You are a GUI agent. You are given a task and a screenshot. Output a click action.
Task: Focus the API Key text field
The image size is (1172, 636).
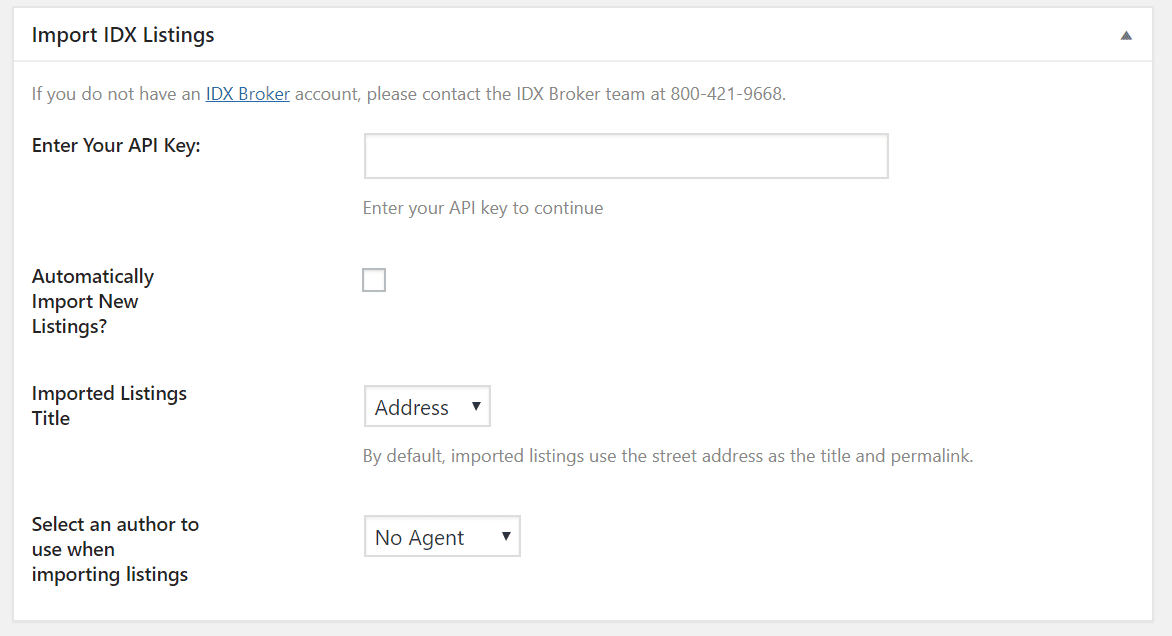[x=626, y=156]
